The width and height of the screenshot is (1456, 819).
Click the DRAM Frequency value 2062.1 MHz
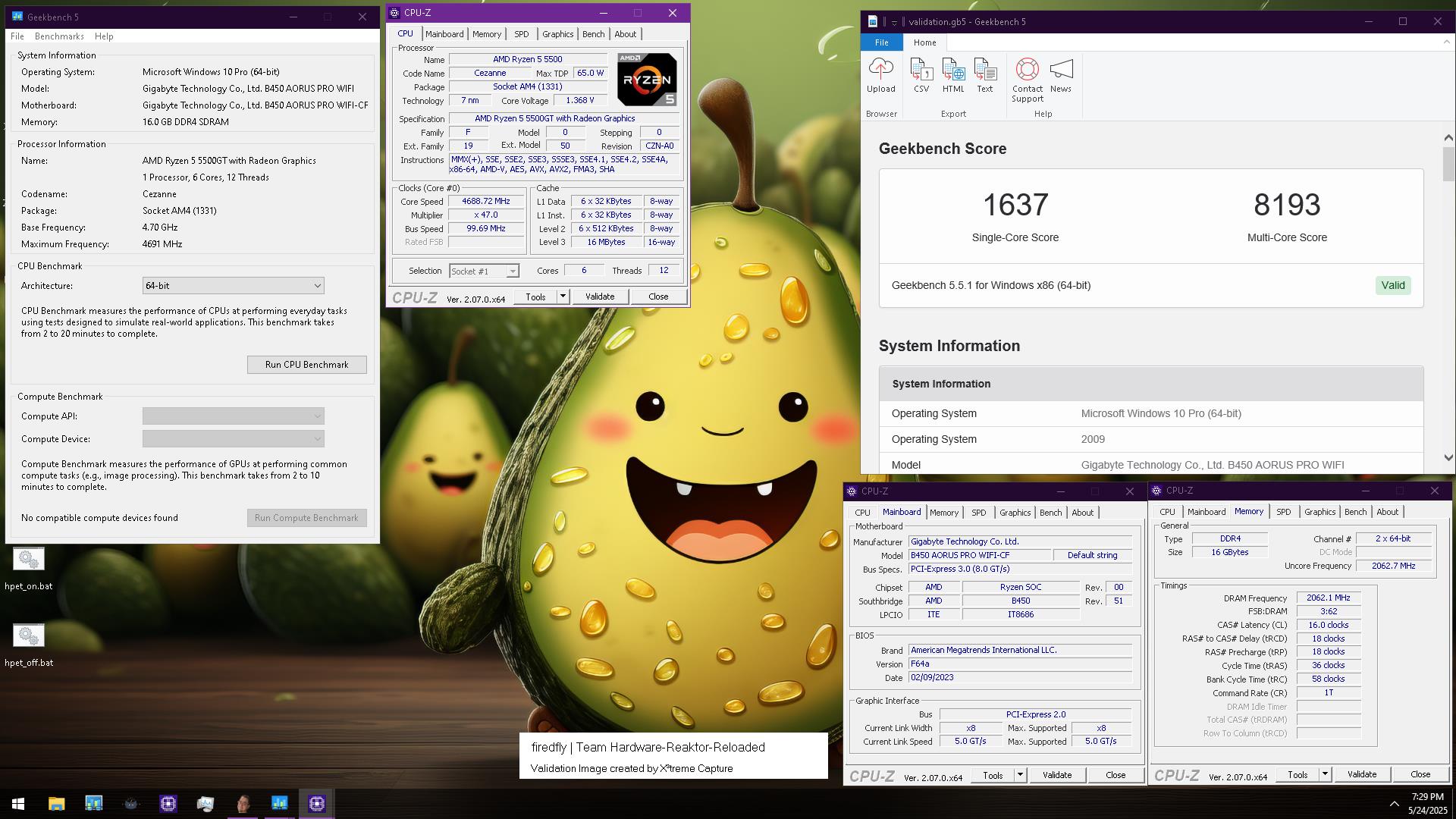pyautogui.click(x=1329, y=598)
